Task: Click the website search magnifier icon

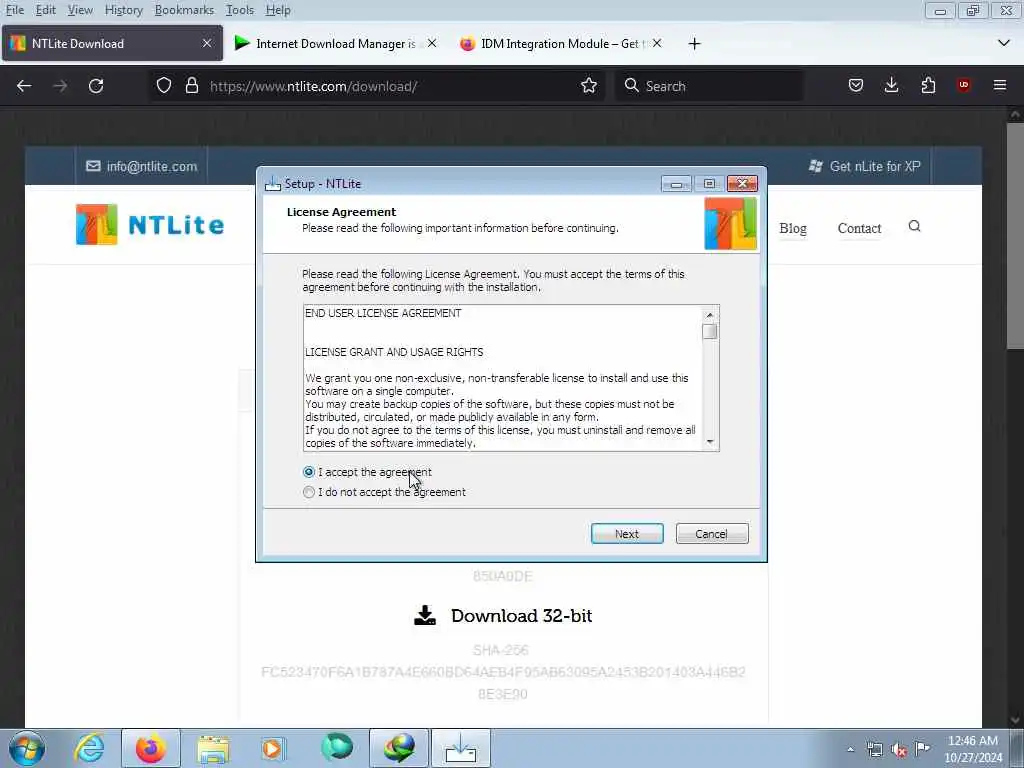Action: click(914, 226)
